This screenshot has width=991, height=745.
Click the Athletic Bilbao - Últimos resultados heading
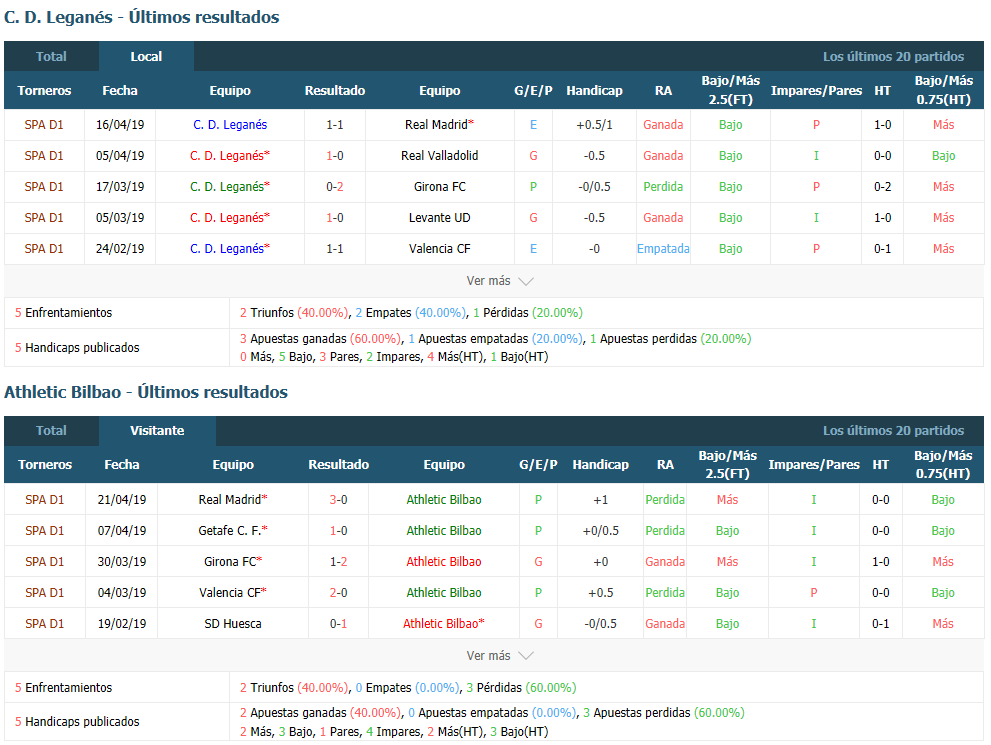click(x=145, y=392)
